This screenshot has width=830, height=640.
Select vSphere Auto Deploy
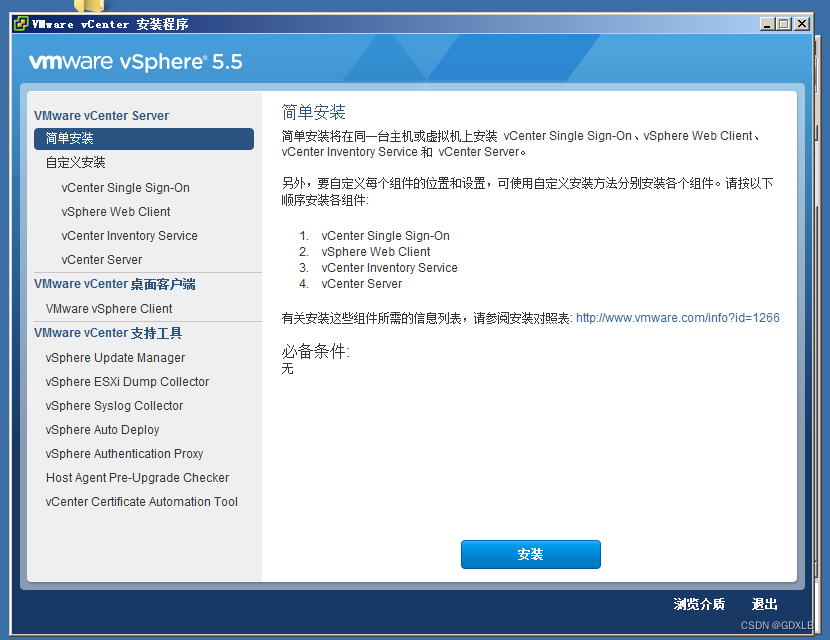coord(102,430)
